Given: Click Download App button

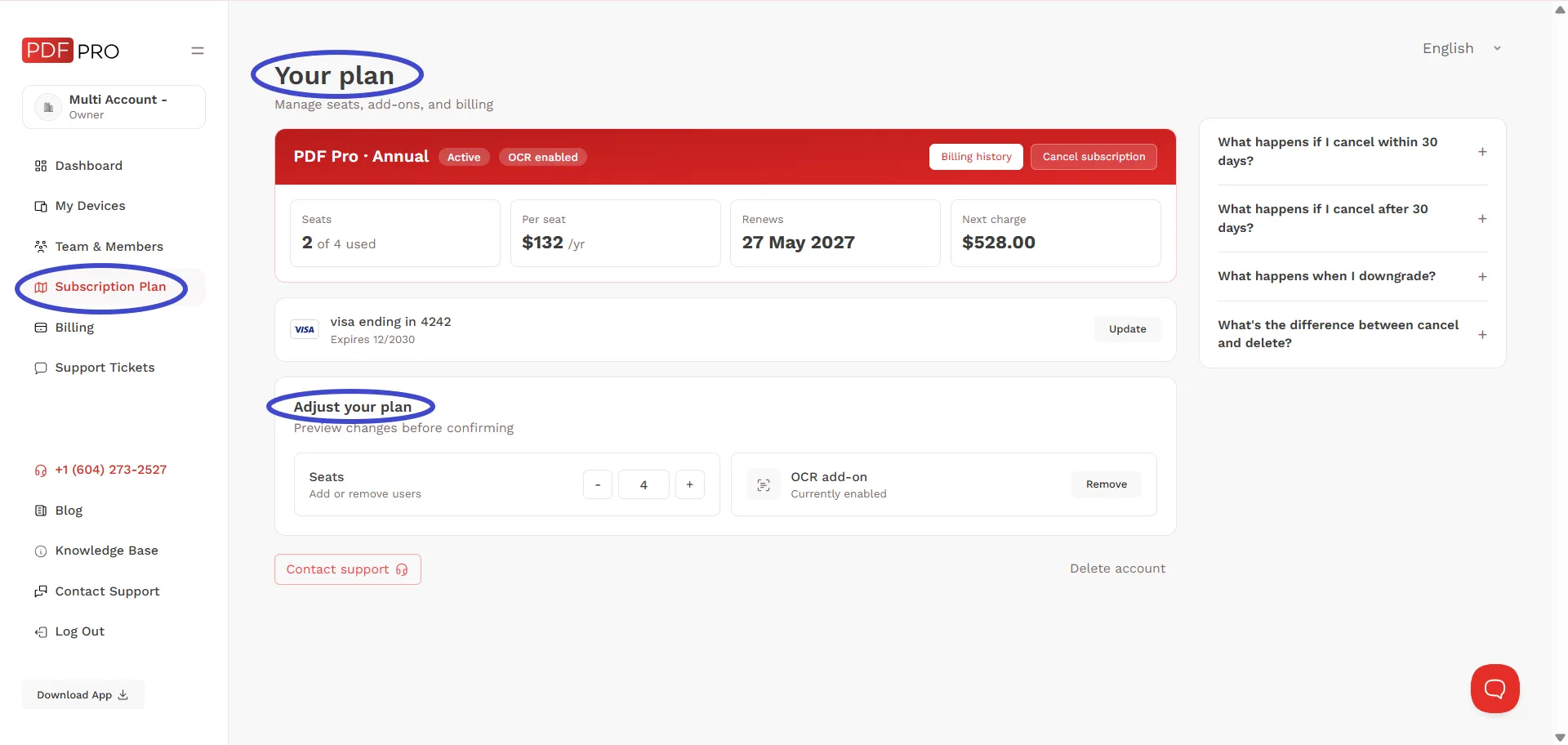Looking at the screenshot, I should click(x=83, y=695).
